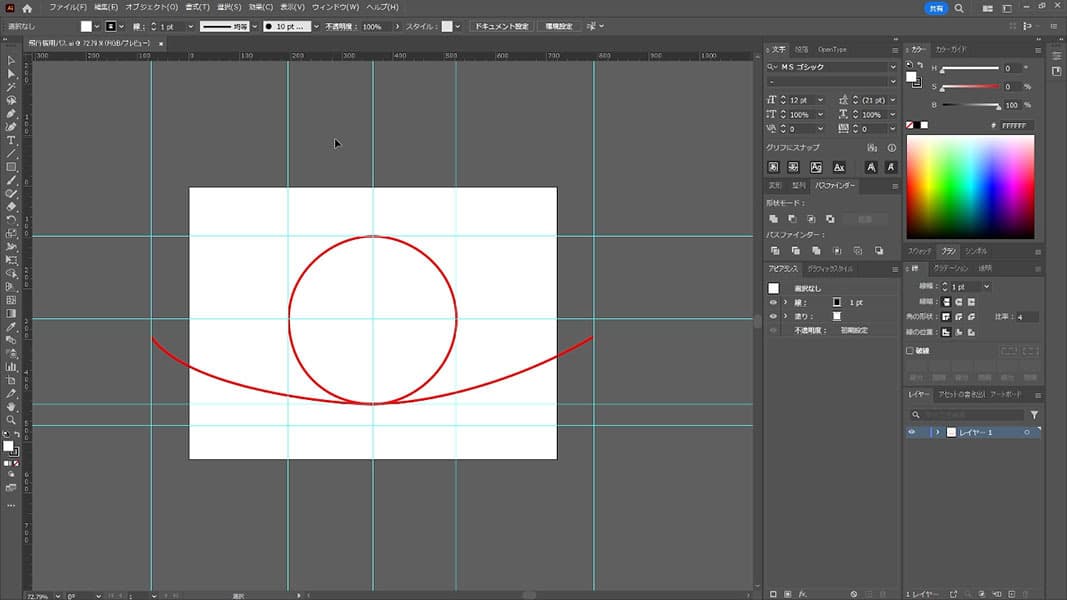
Task: Select the Type tool in the toolbar
Action: pyautogui.click(x=11, y=141)
